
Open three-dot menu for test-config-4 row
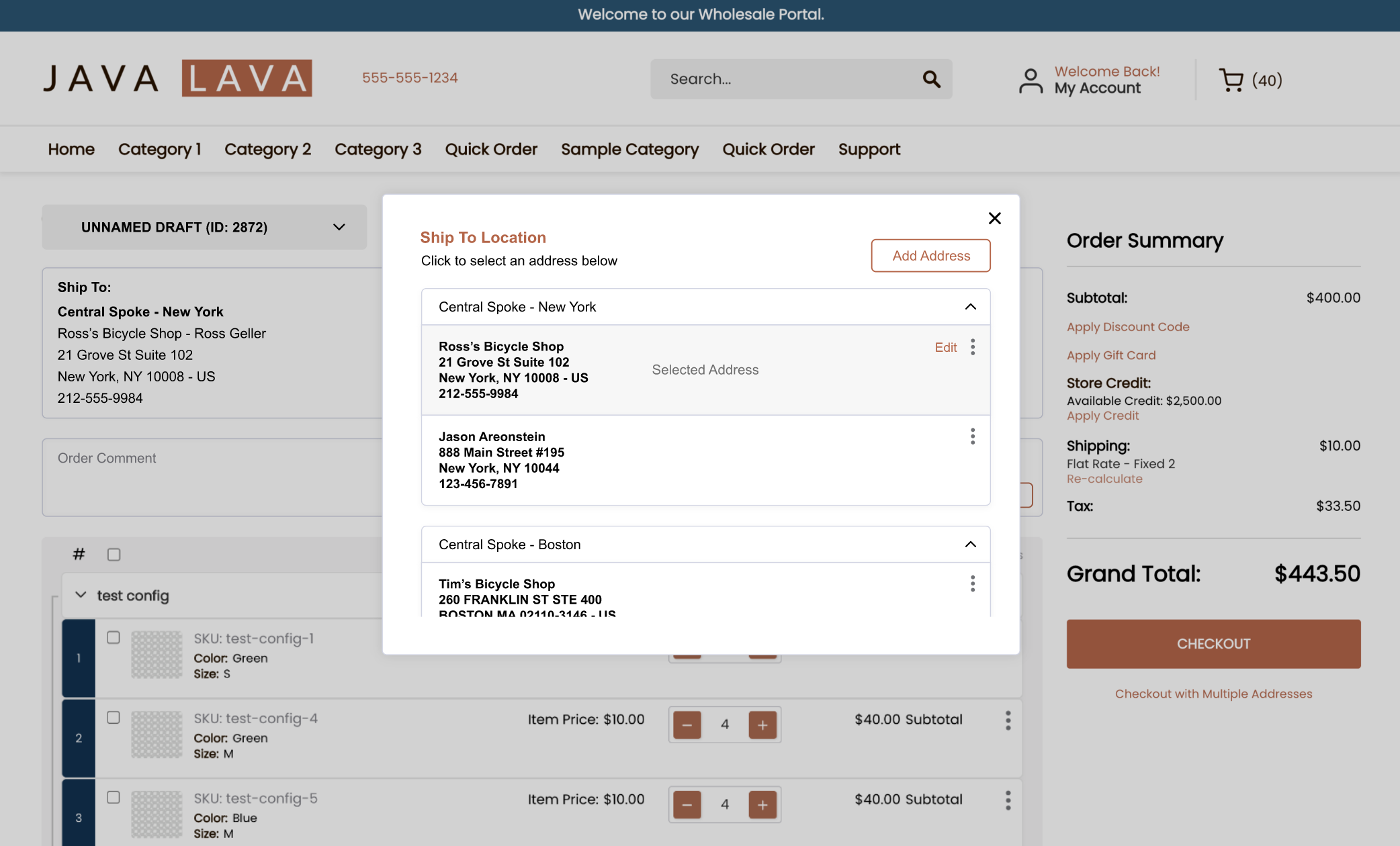click(1008, 720)
